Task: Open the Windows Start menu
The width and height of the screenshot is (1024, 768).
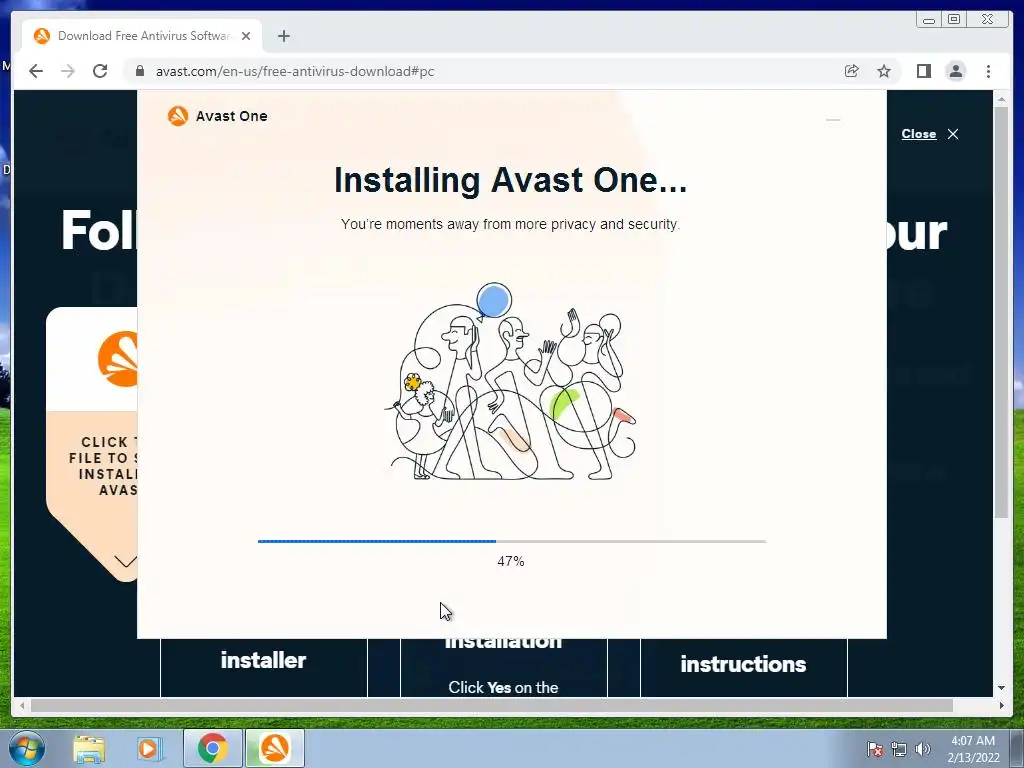Action: pyautogui.click(x=27, y=748)
